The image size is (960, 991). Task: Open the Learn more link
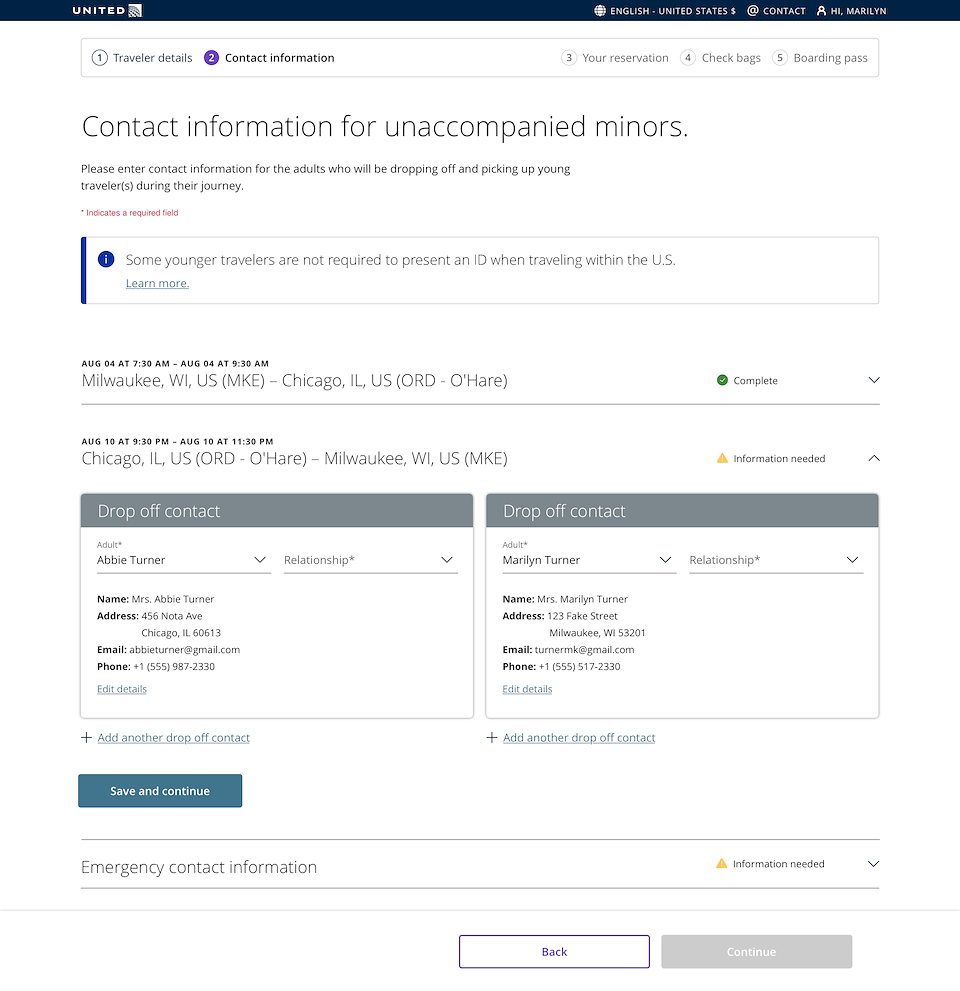pos(157,283)
